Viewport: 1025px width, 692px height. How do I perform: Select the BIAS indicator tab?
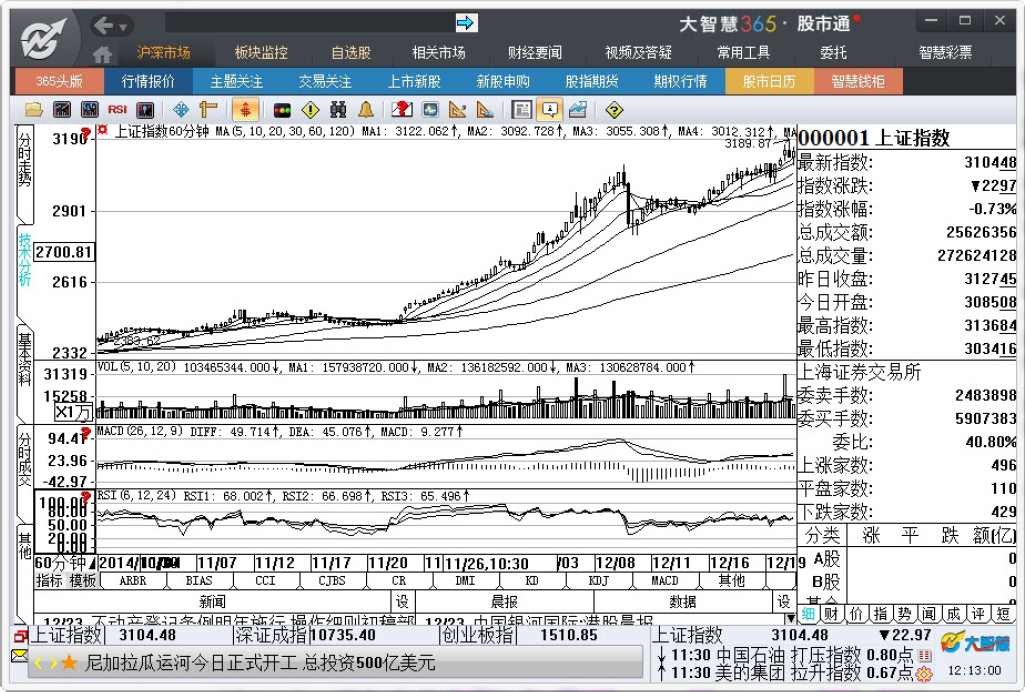tap(199, 580)
